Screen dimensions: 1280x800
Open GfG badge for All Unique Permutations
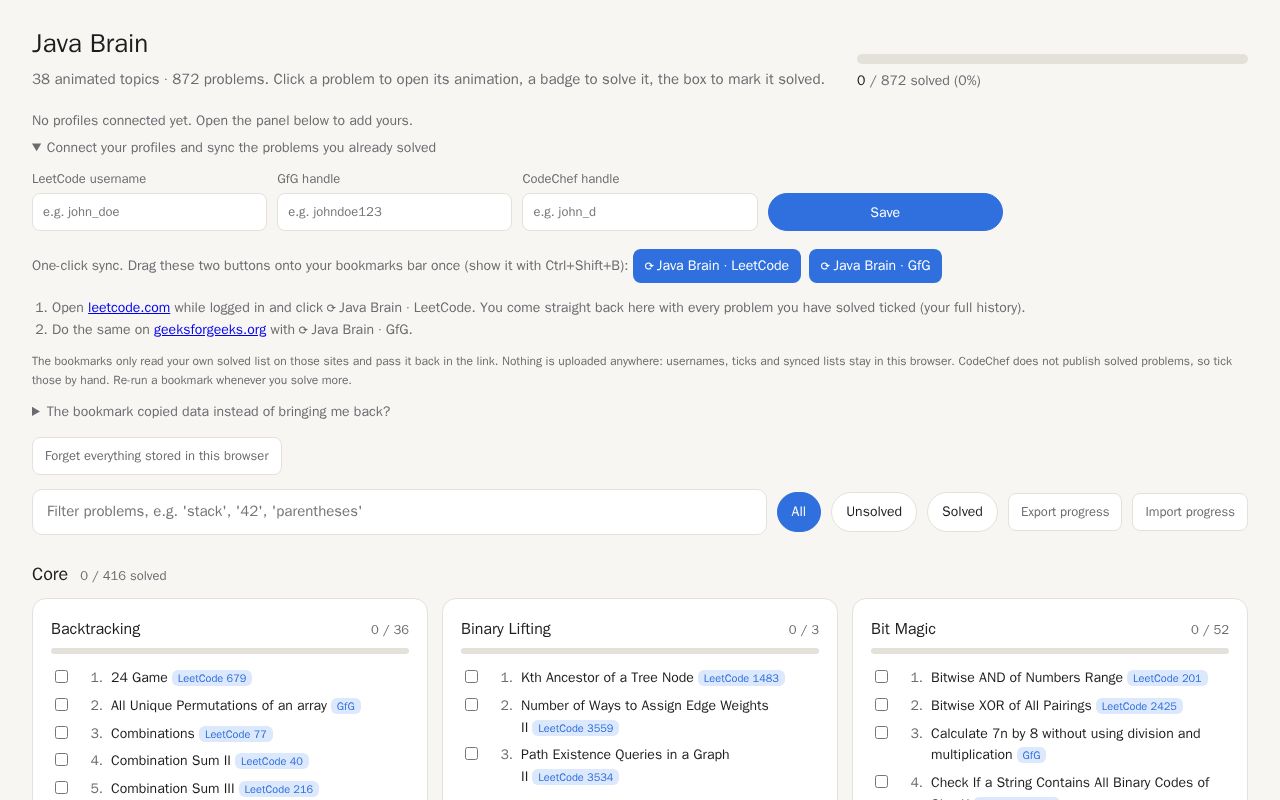pyautogui.click(x=346, y=706)
